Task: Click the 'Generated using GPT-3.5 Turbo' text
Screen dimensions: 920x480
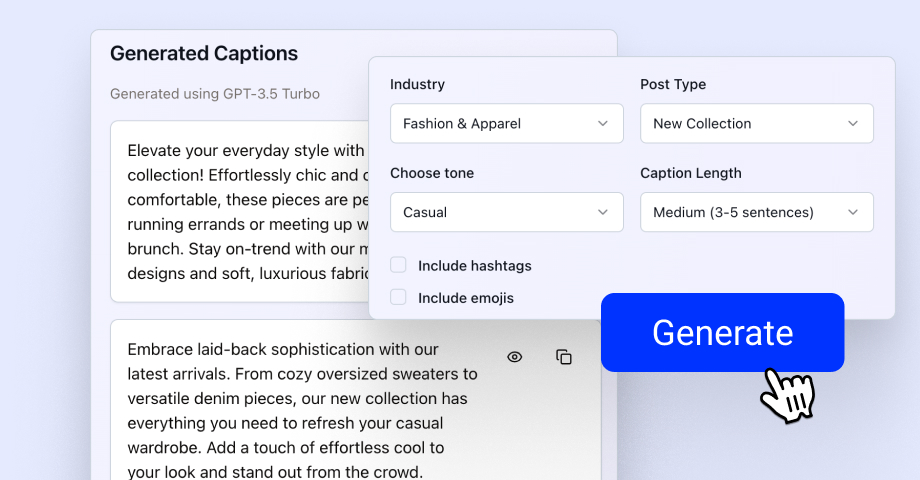Action: pyautogui.click(x=215, y=94)
